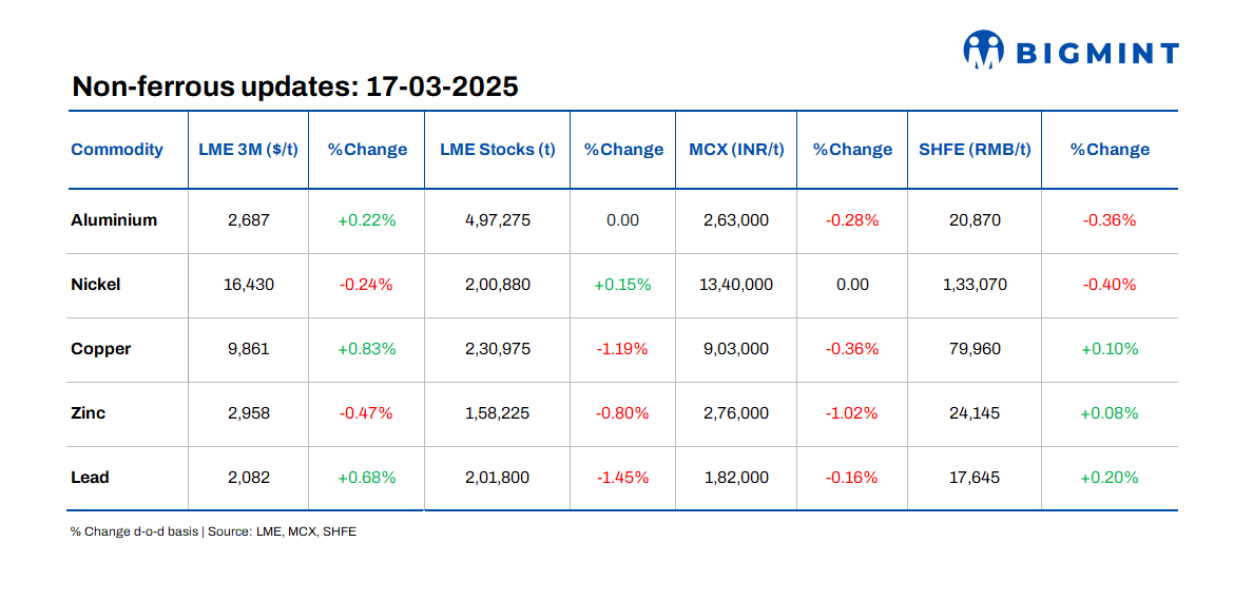Viewport: 1253px width, 600px height.
Task: Select the Nickel row label
Action: (96, 284)
